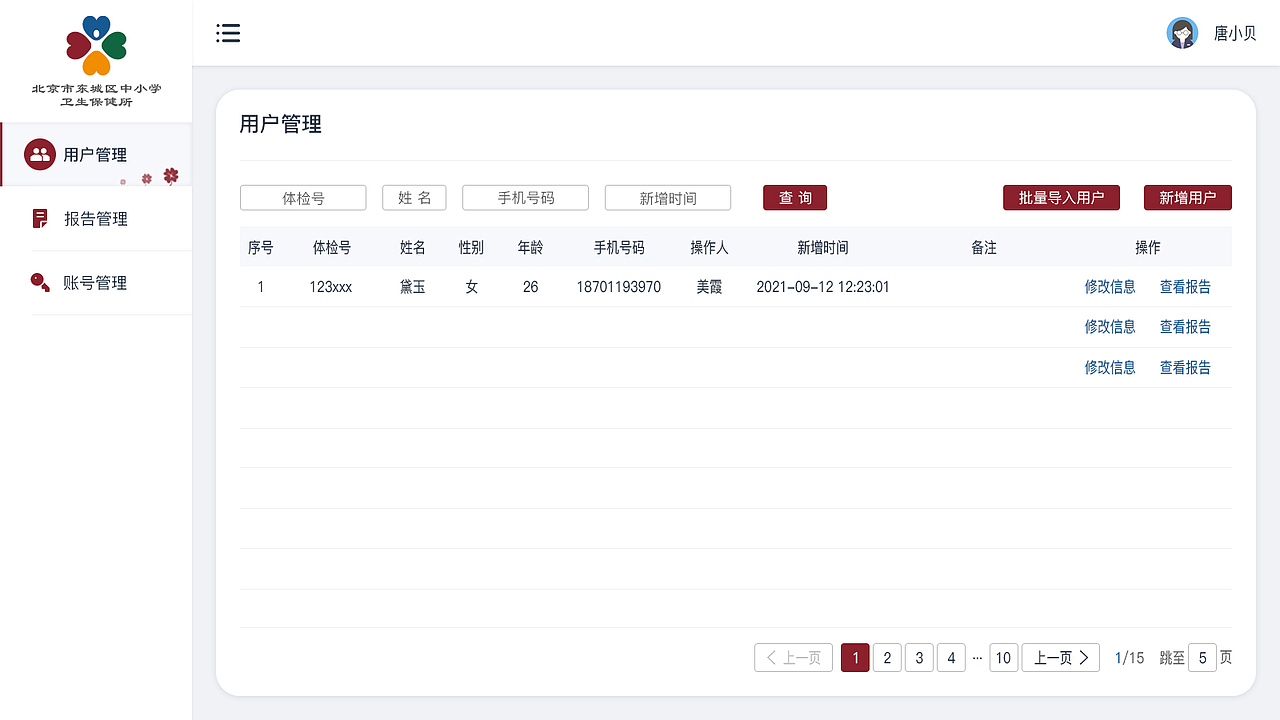Click operator cell 美霞
The image size is (1280, 720).
[x=709, y=287]
